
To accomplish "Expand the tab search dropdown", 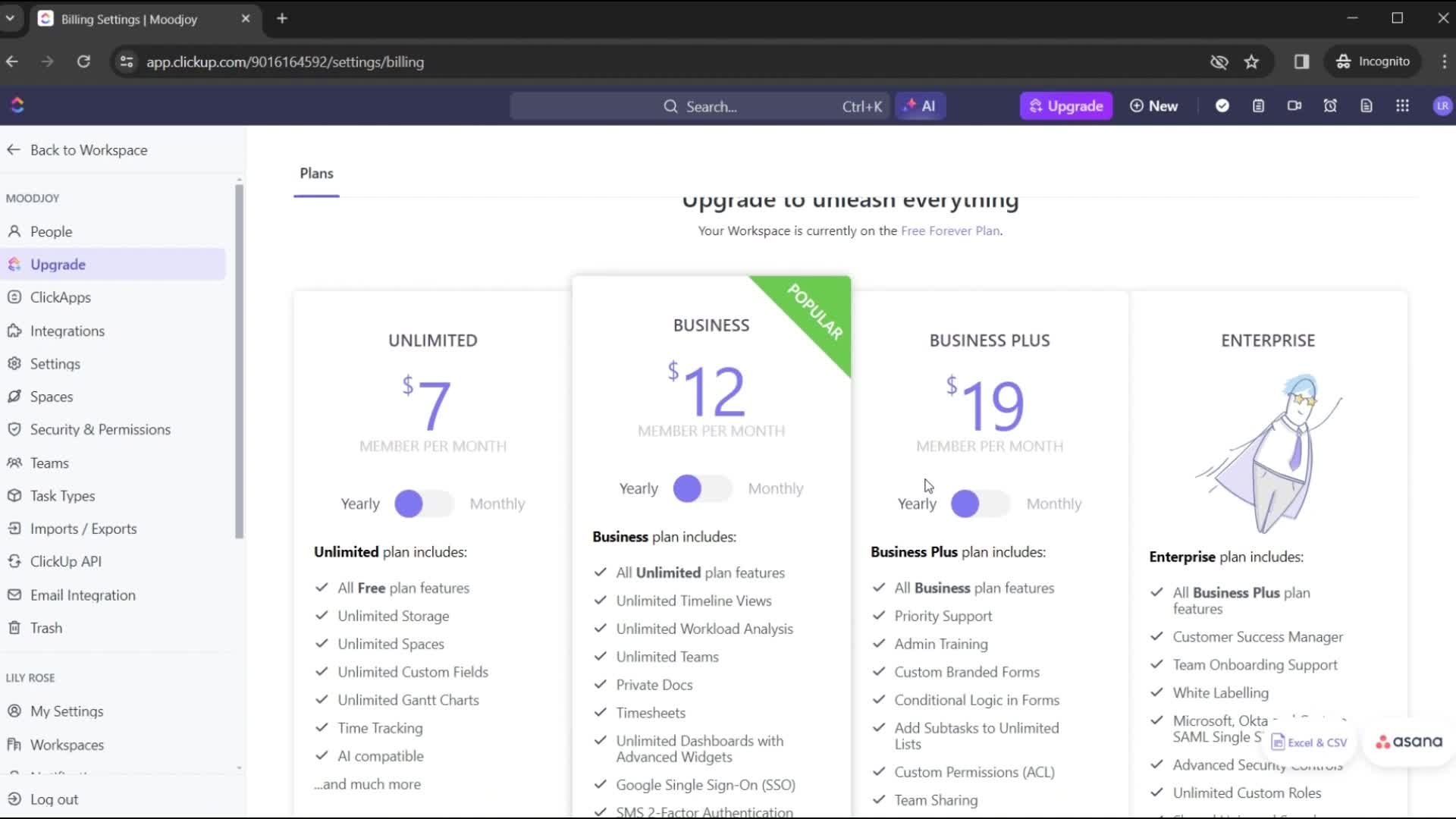I will pos(10,18).
